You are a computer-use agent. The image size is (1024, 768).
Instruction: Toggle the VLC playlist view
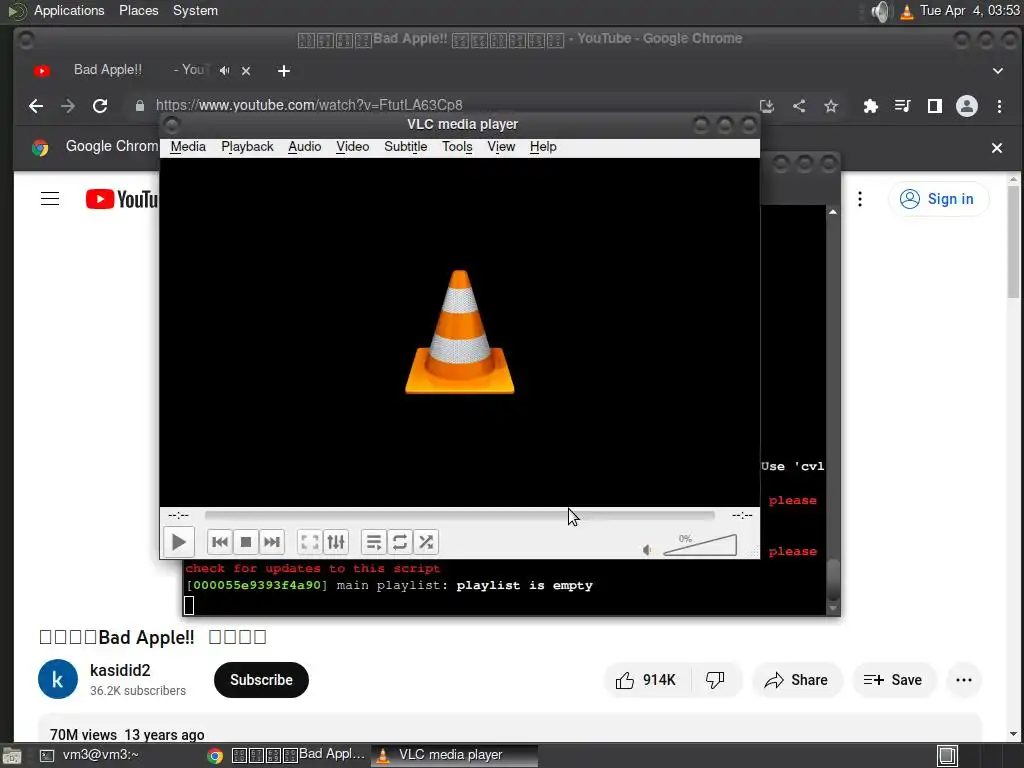click(374, 542)
